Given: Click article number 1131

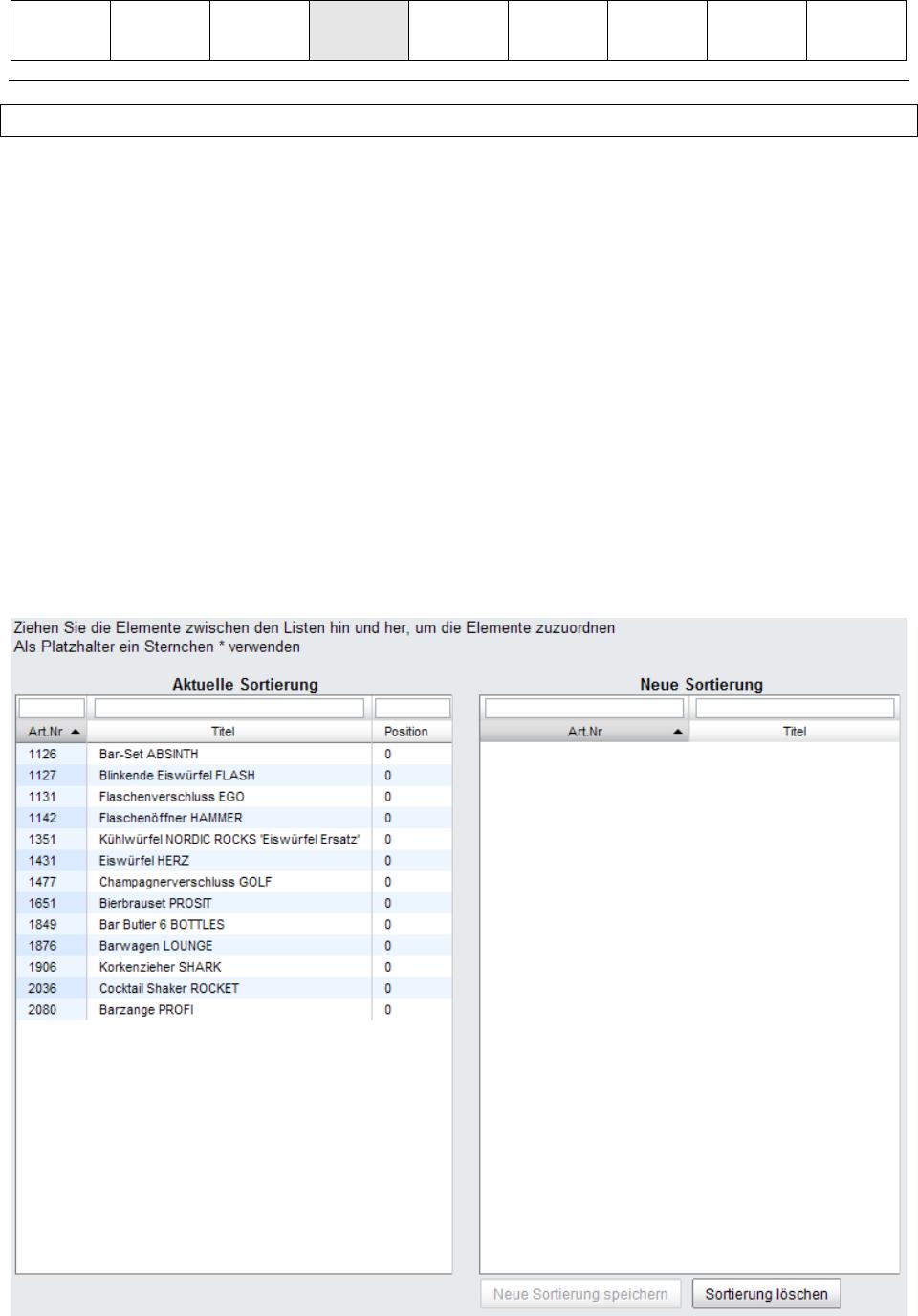Looking at the screenshot, I should click(42, 797).
